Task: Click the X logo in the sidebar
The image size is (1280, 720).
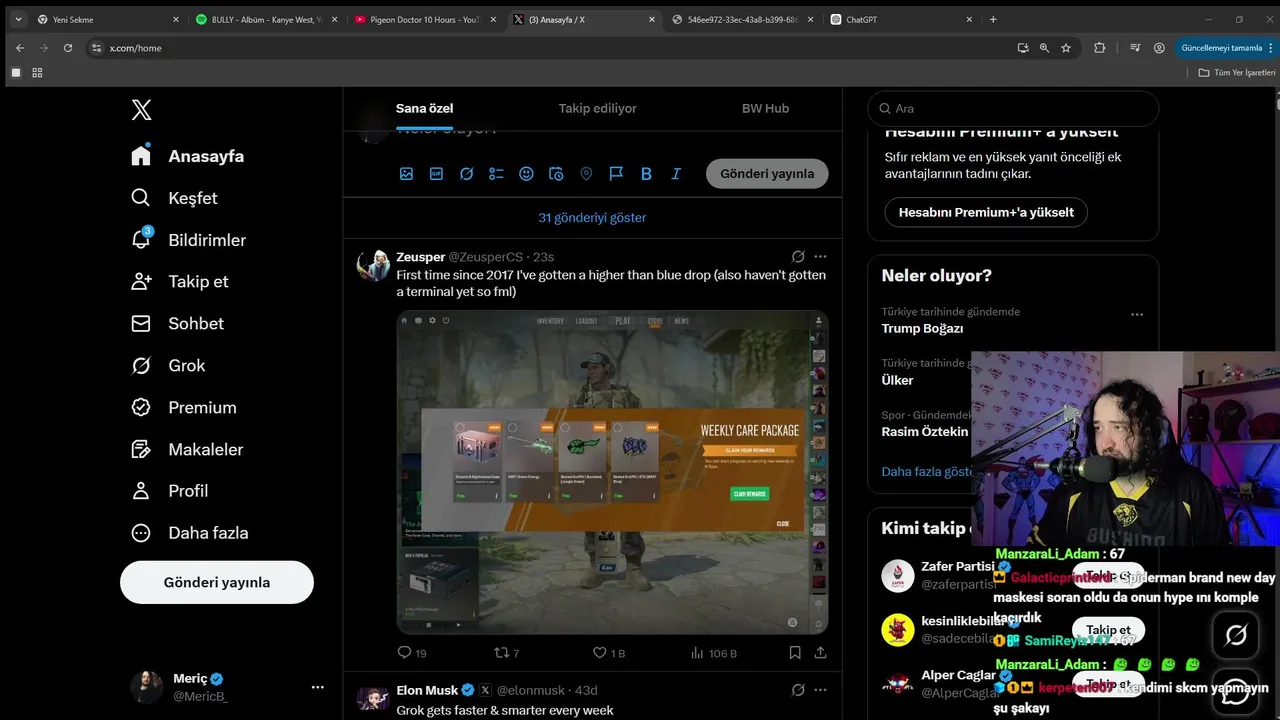Action: (x=142, y=110)
